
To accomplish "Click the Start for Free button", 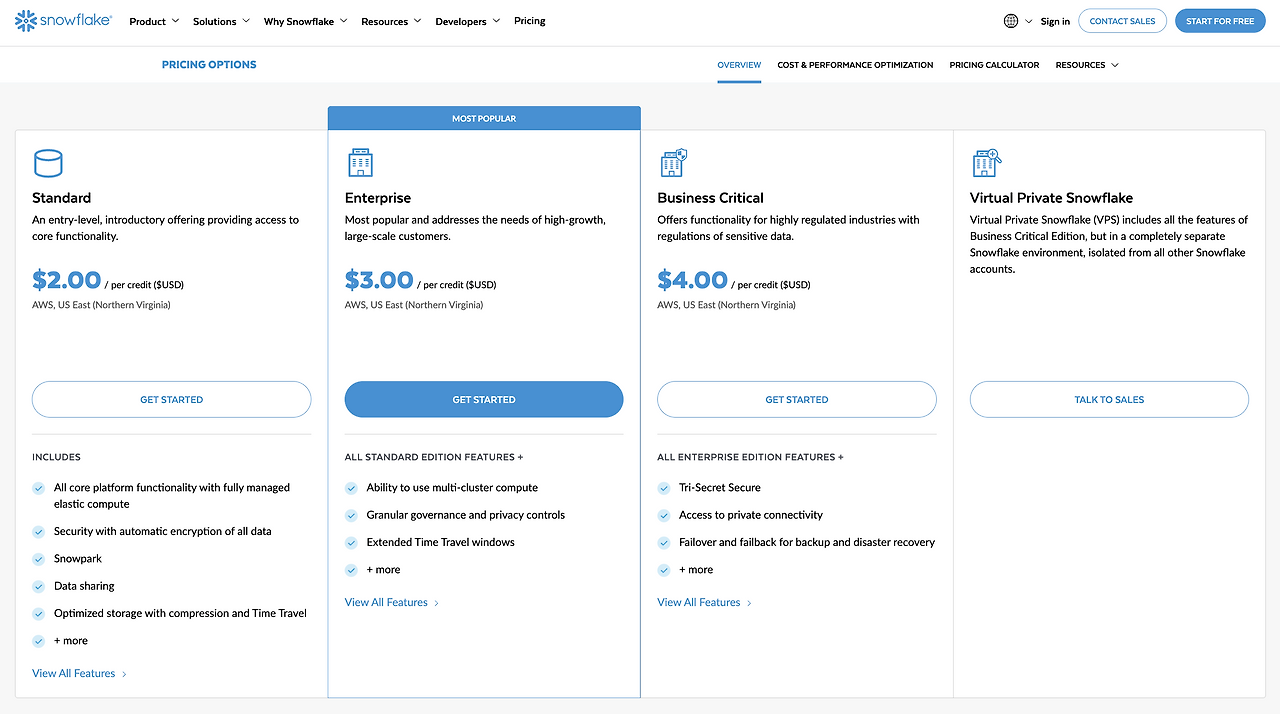I will coord(1220,21).
